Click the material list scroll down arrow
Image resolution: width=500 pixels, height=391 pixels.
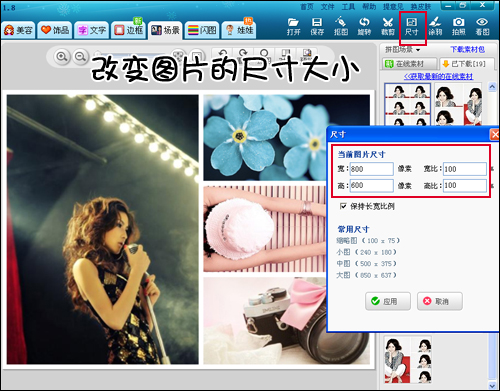tap(492, 385)
